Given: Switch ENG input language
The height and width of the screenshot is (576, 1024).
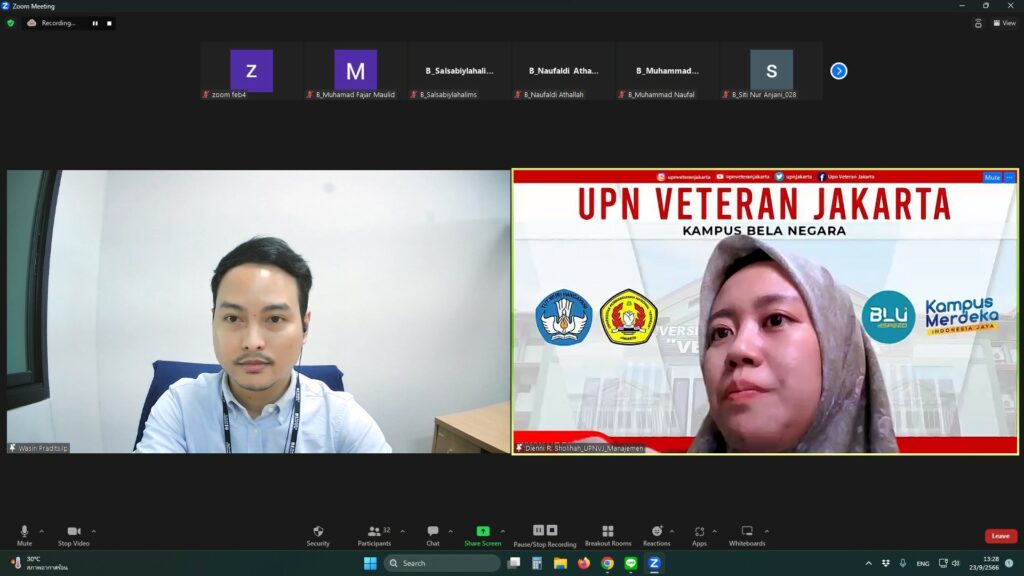Looking at the screenshot, I should click(x=923, y=563).
